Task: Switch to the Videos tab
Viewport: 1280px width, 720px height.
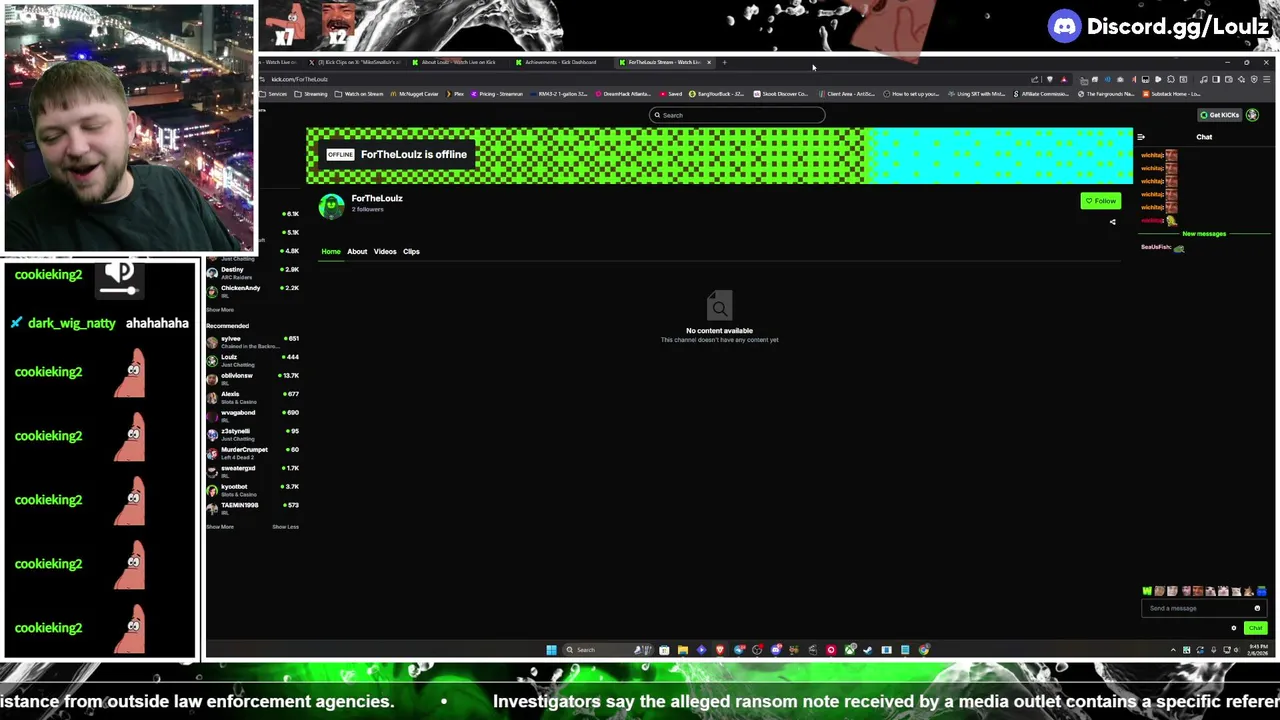Action: (x=385, y=251)
